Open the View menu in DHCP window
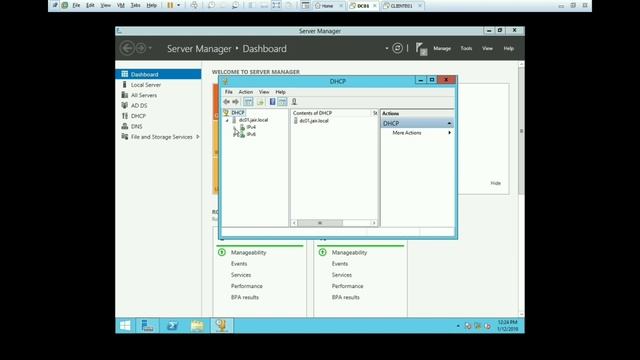This screenshot has height=360, width=640. coord(264,92)
